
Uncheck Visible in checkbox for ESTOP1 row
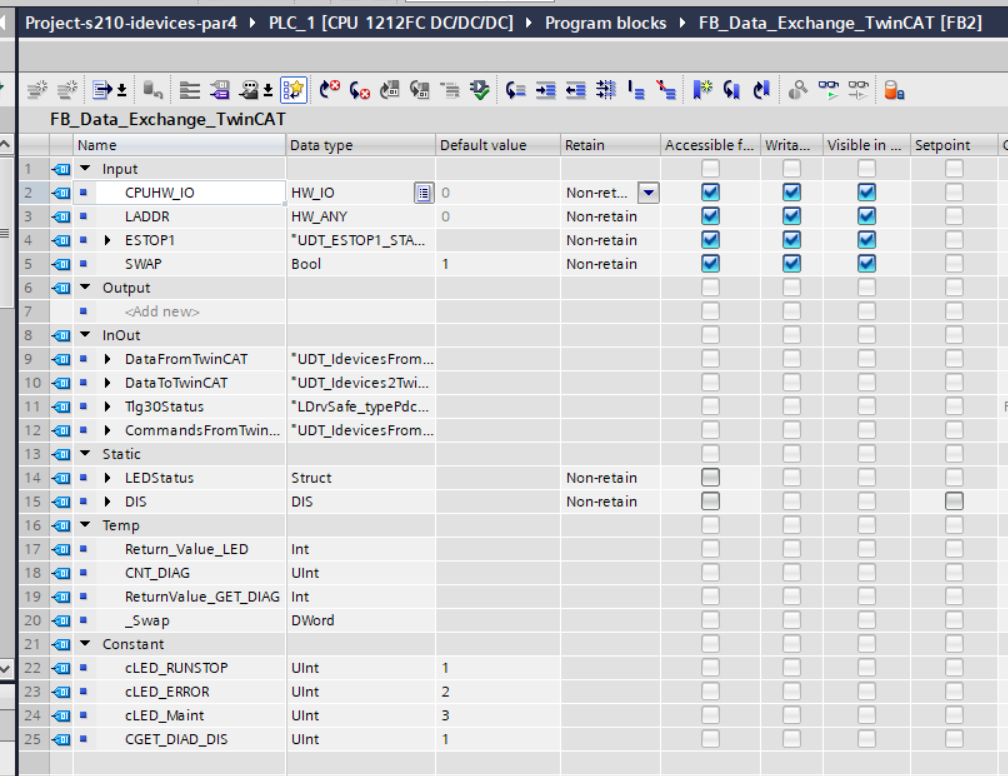click(x=867, y=240)
